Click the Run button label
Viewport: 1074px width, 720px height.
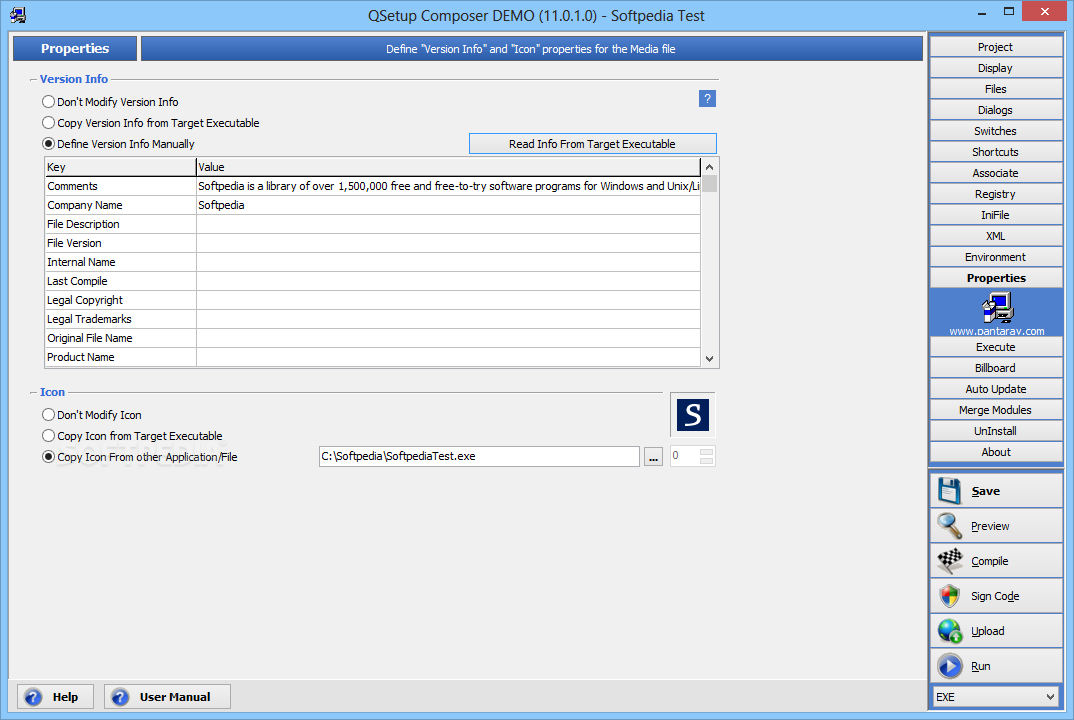coord(980,666)
